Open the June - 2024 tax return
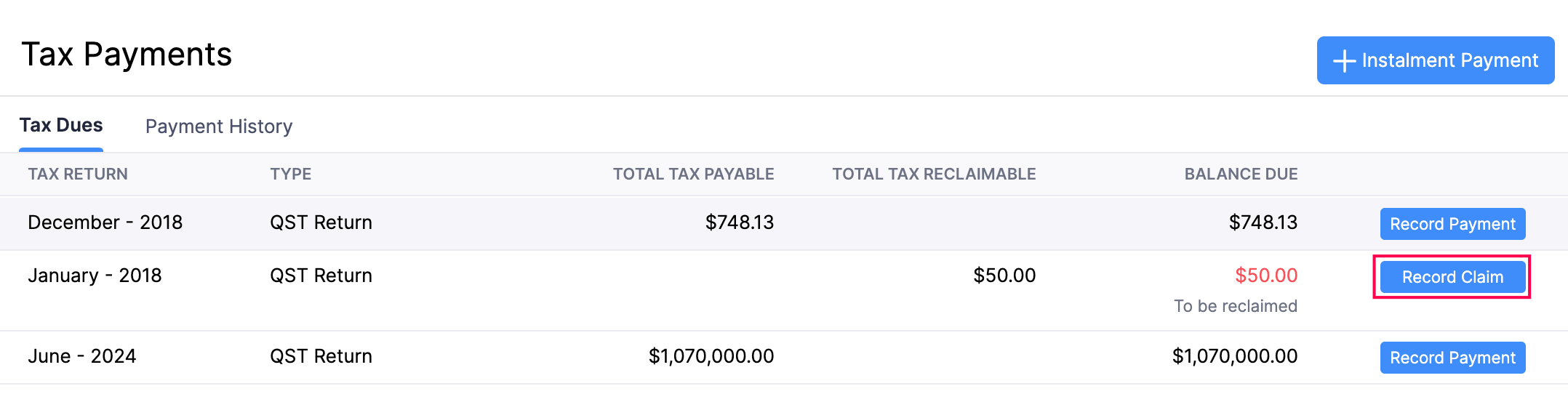The height and width of the screenshot is (410, 1568). [x=82, y=356]
